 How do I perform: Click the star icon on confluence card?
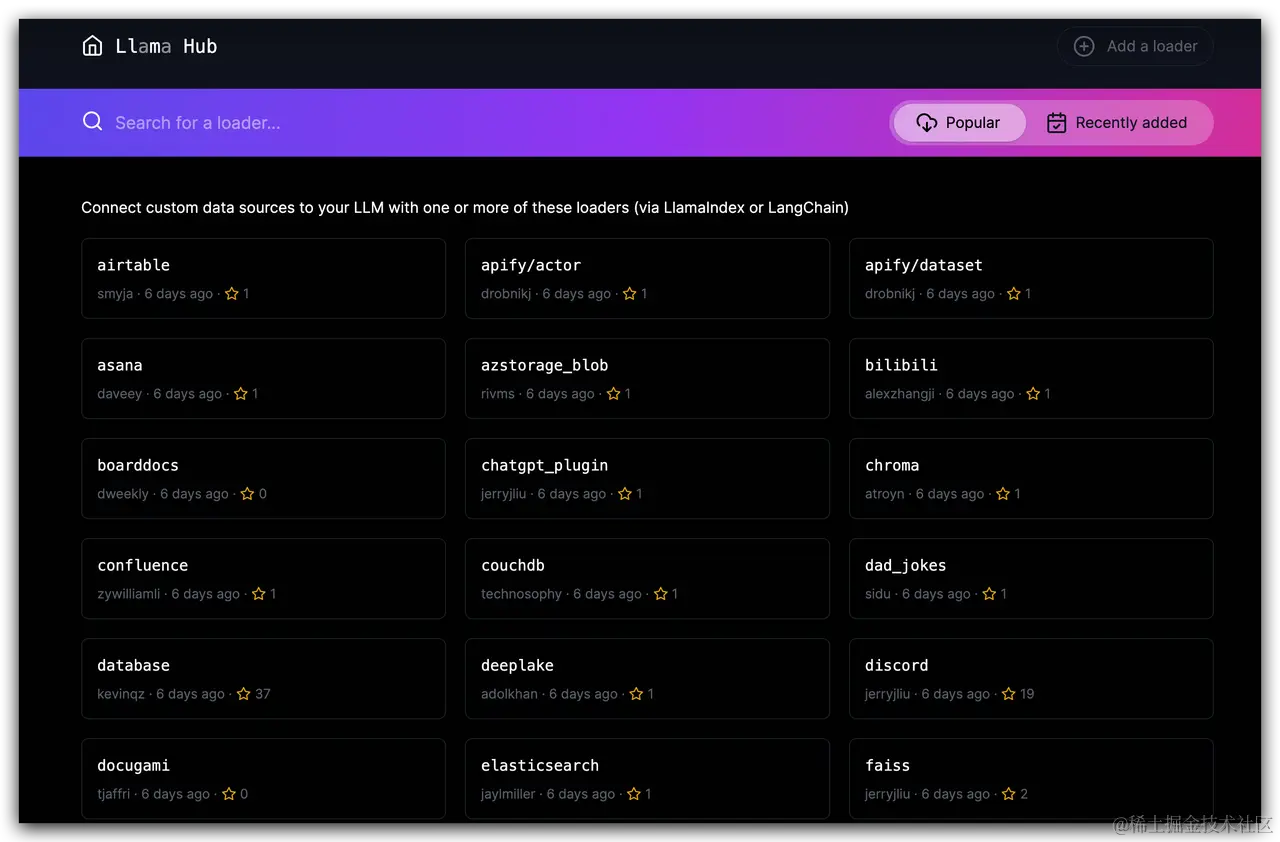[x=259, y=594]
